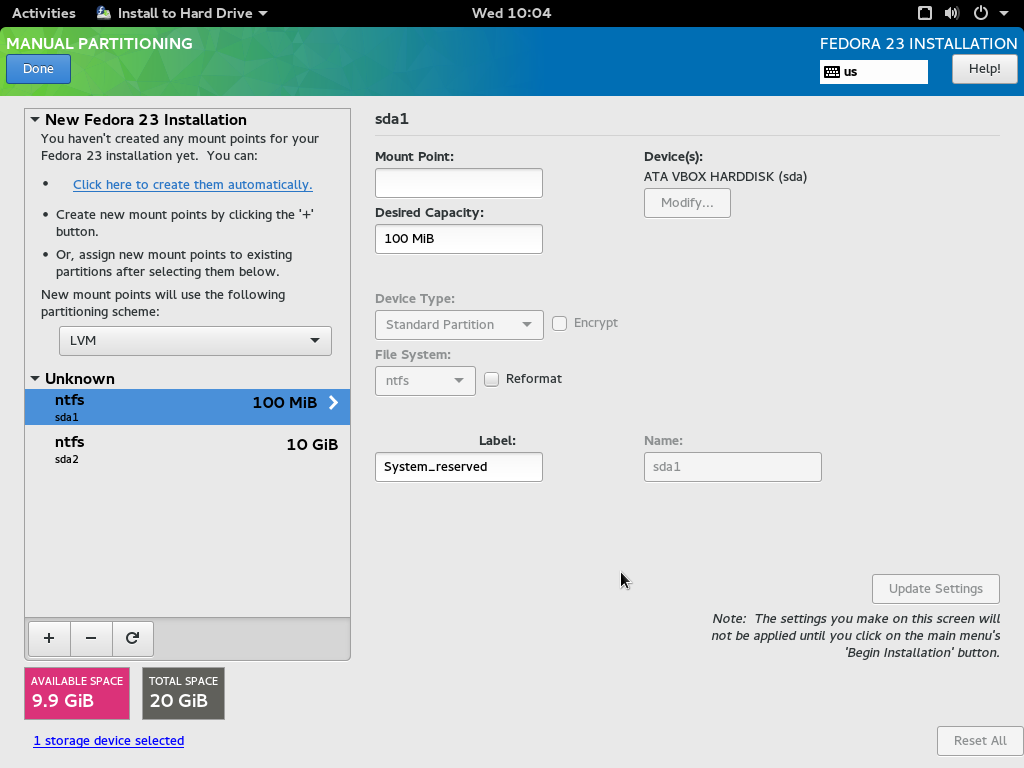Click the arrow chevron on the sda1 row

[333, 403]
